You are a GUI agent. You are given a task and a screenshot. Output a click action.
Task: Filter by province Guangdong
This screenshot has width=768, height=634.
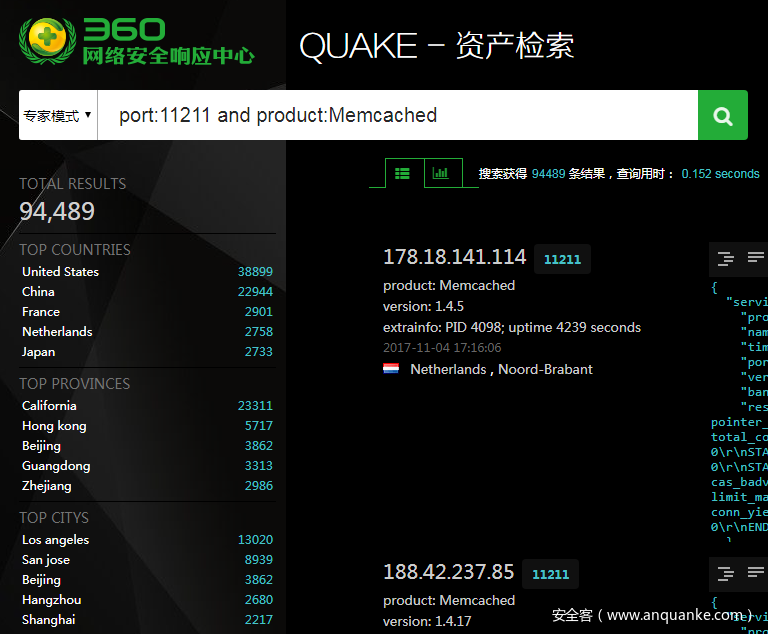click(56, 466)
